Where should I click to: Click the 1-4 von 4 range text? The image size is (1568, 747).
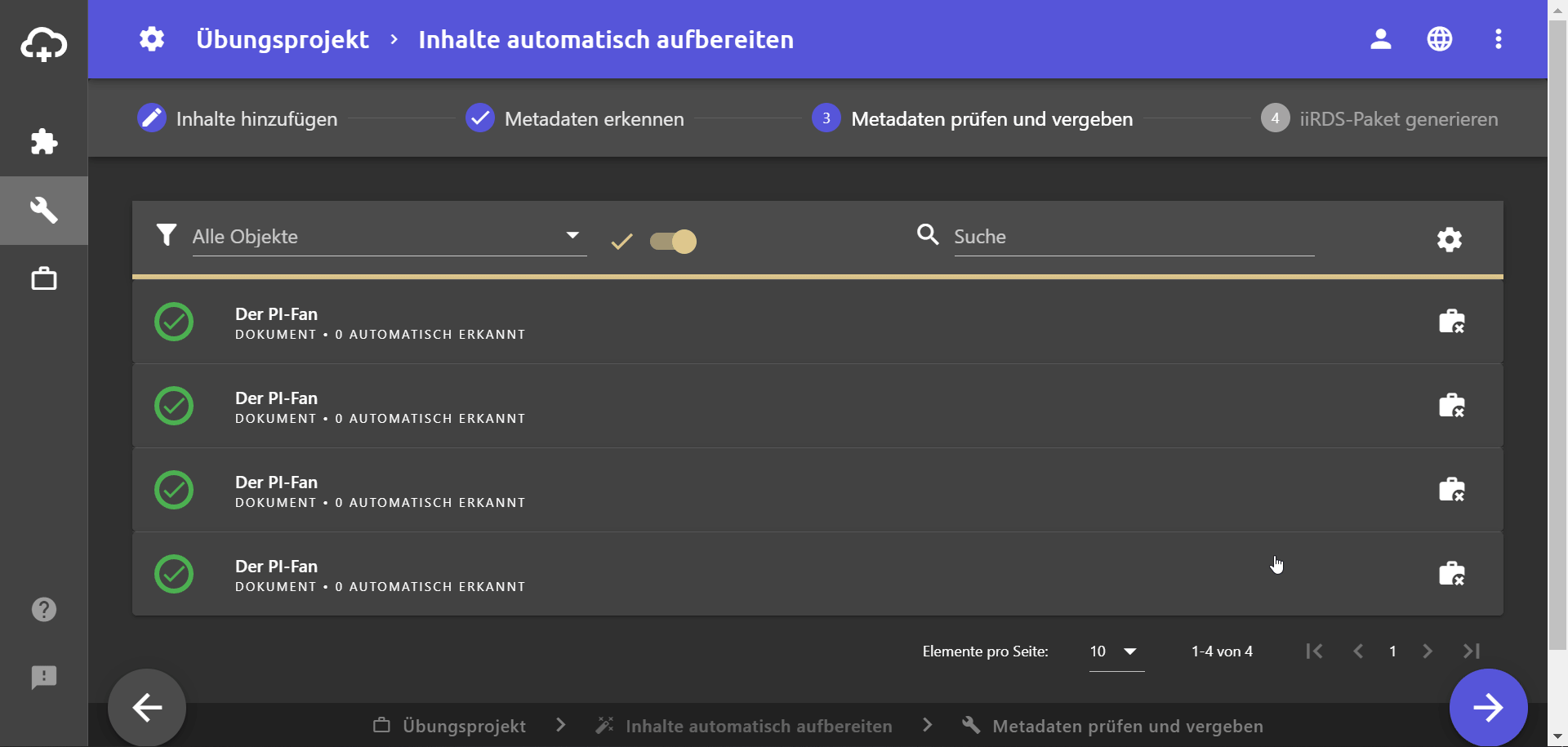coord(1222,651)
